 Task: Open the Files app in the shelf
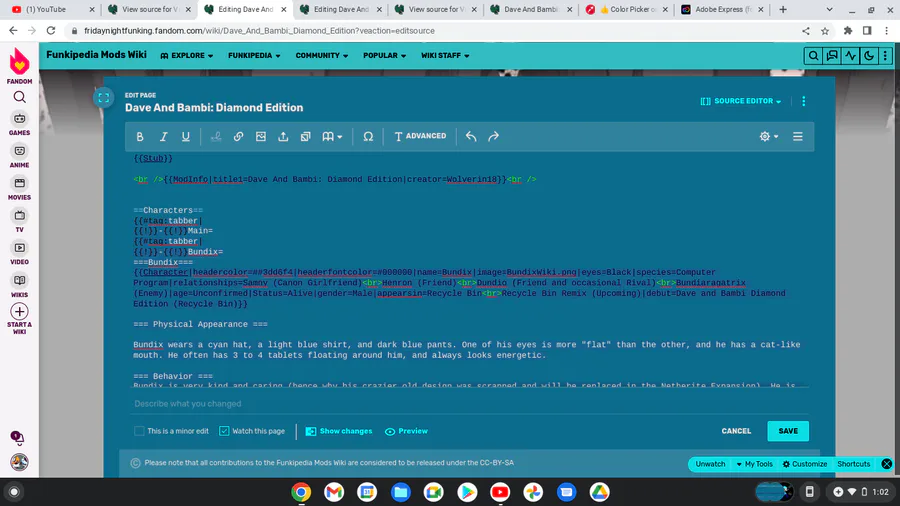click(400, 492)
